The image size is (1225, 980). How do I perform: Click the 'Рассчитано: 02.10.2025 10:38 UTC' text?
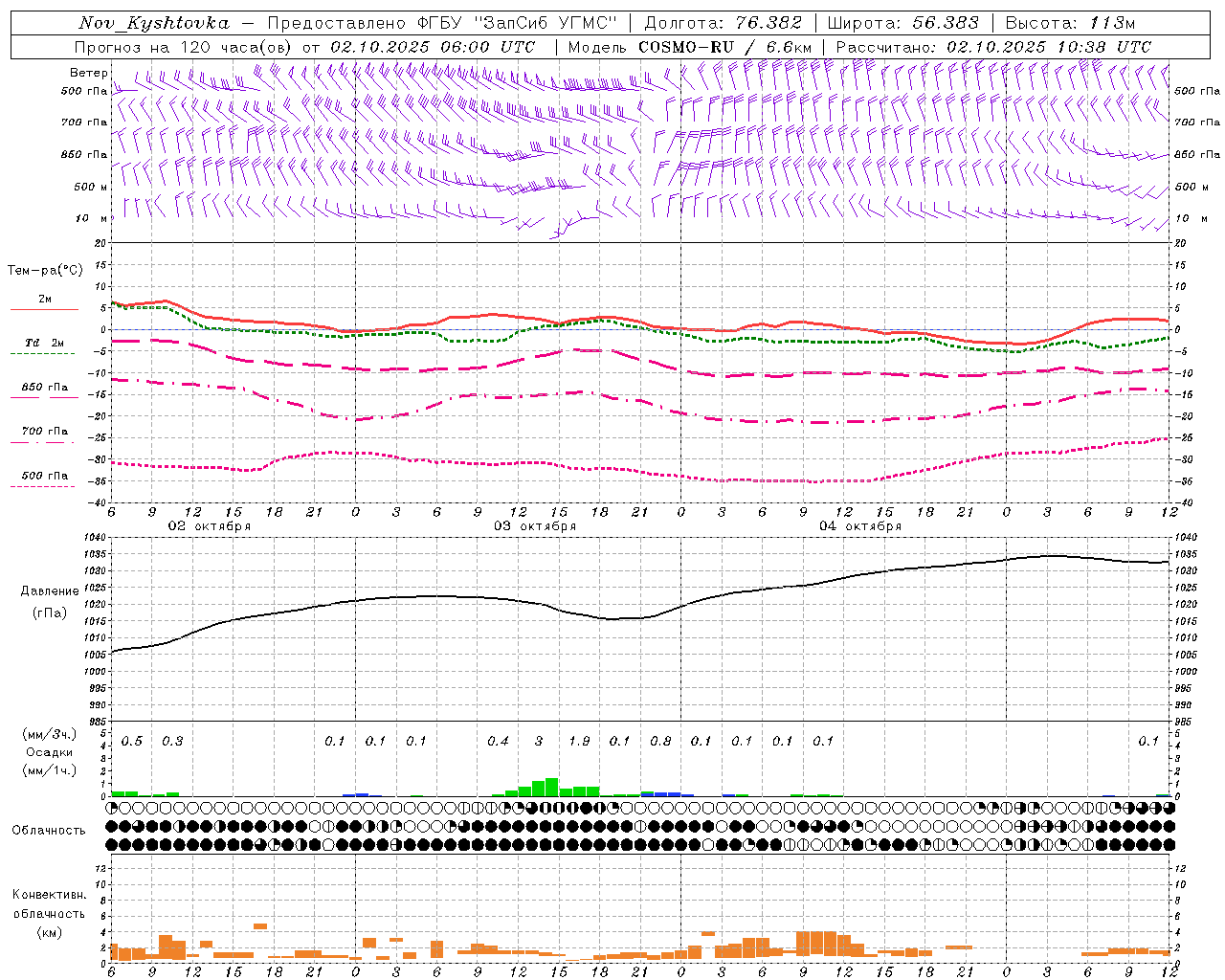coord(993,47)
